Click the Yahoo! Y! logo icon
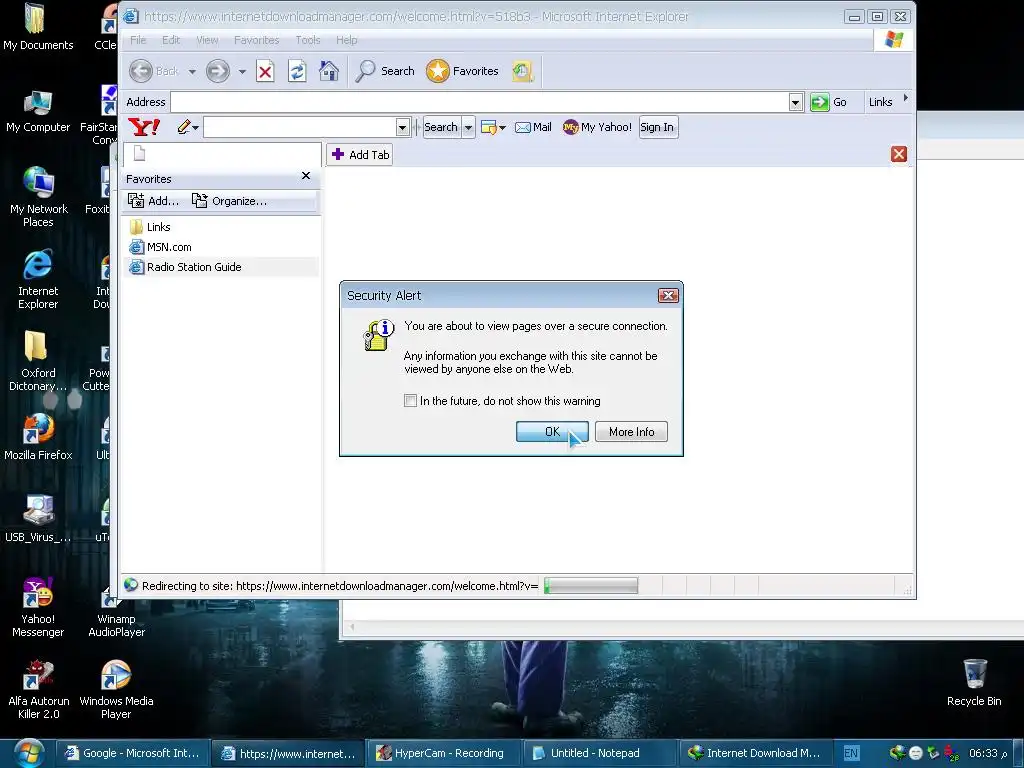 (144, 127)
